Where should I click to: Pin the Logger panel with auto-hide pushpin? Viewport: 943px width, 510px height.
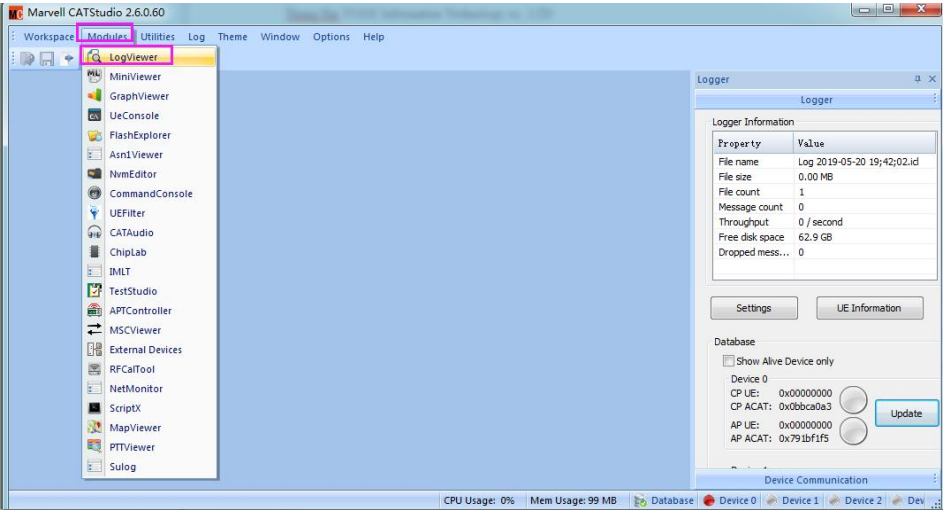click(917, 79)
